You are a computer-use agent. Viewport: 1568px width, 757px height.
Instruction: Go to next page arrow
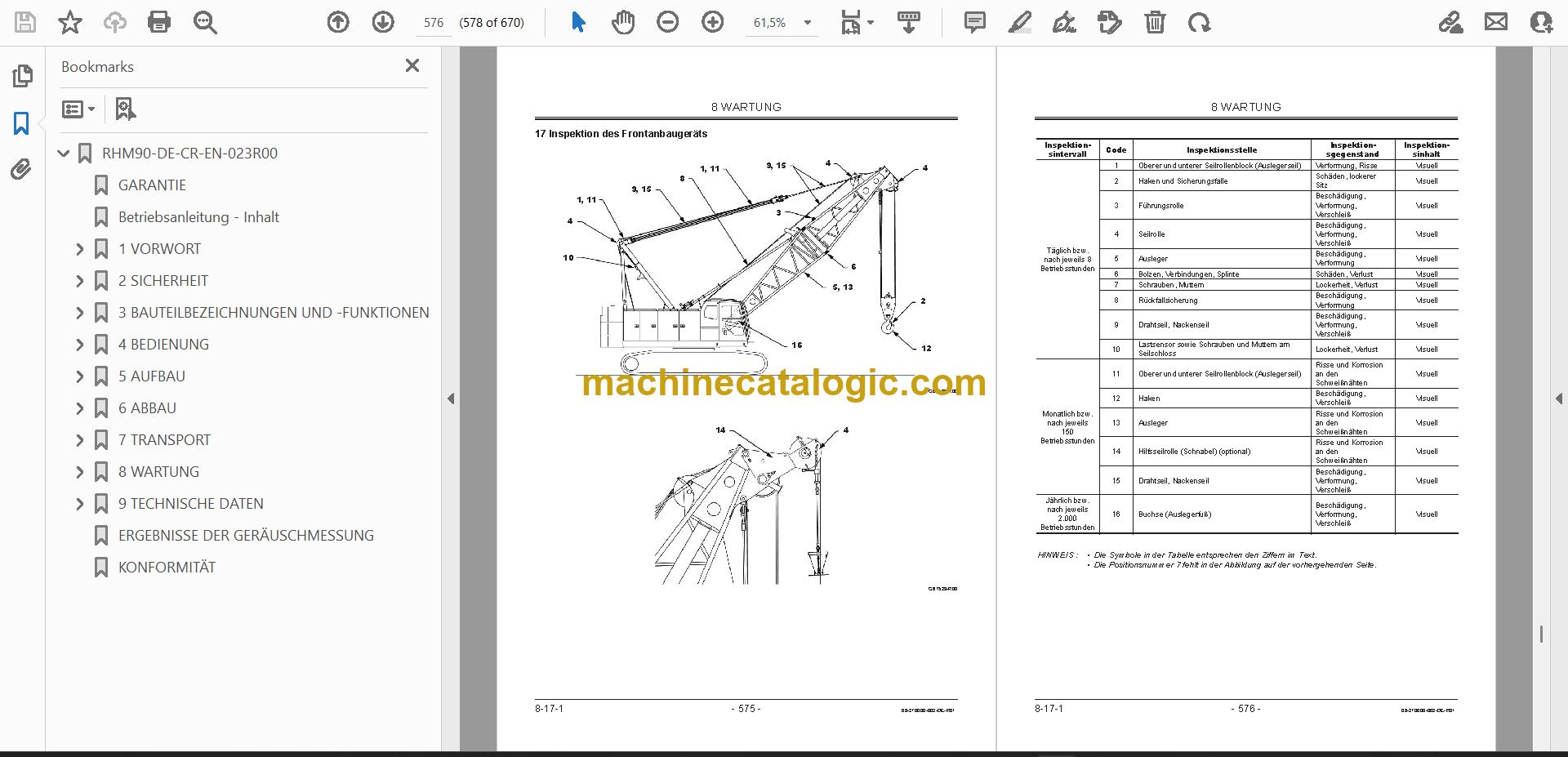[383, 22]
